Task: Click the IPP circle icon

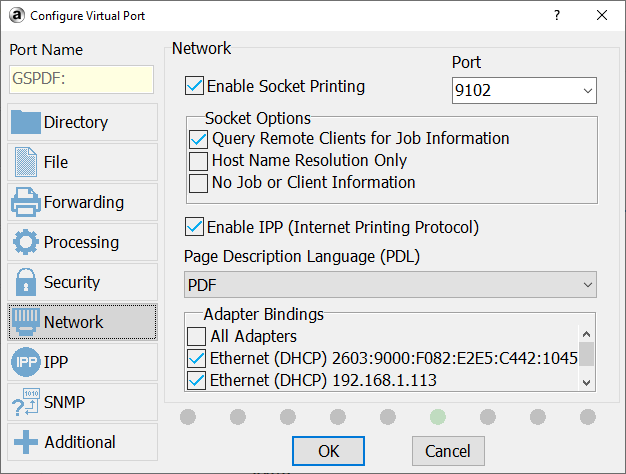Action: click(x=26, y=362)
